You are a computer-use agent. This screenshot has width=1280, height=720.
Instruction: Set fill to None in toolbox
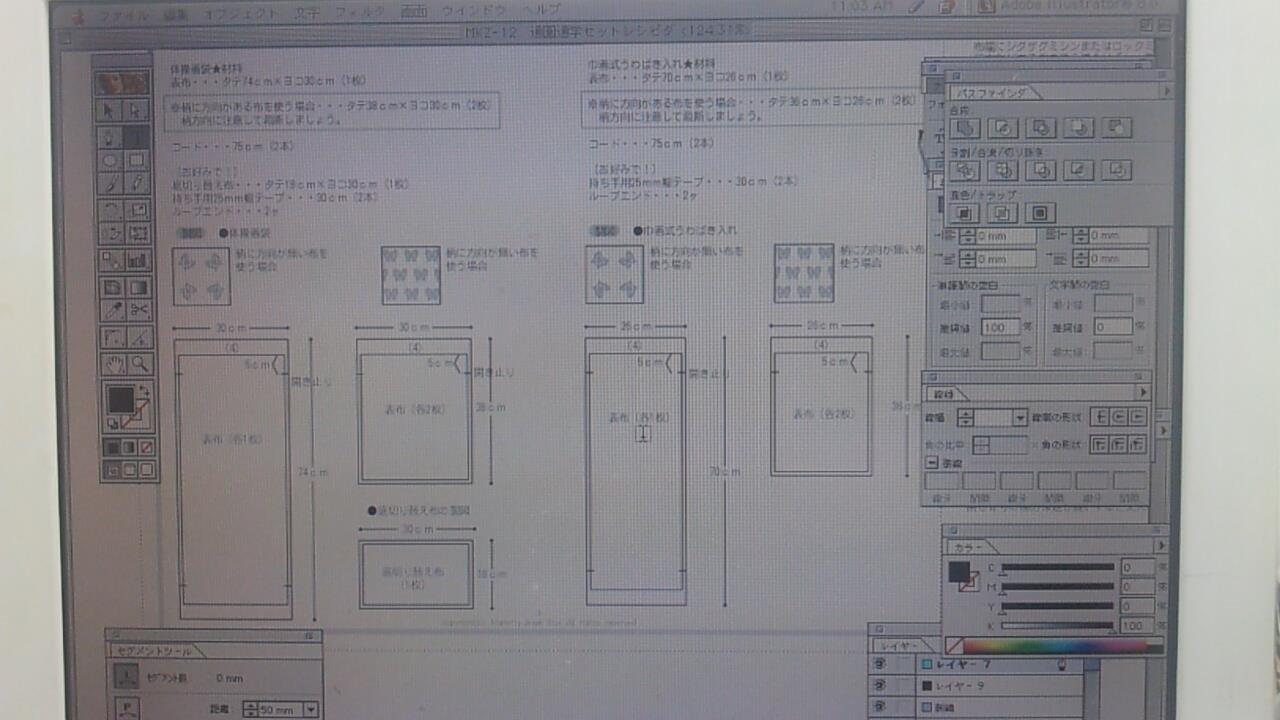(147, 447)
